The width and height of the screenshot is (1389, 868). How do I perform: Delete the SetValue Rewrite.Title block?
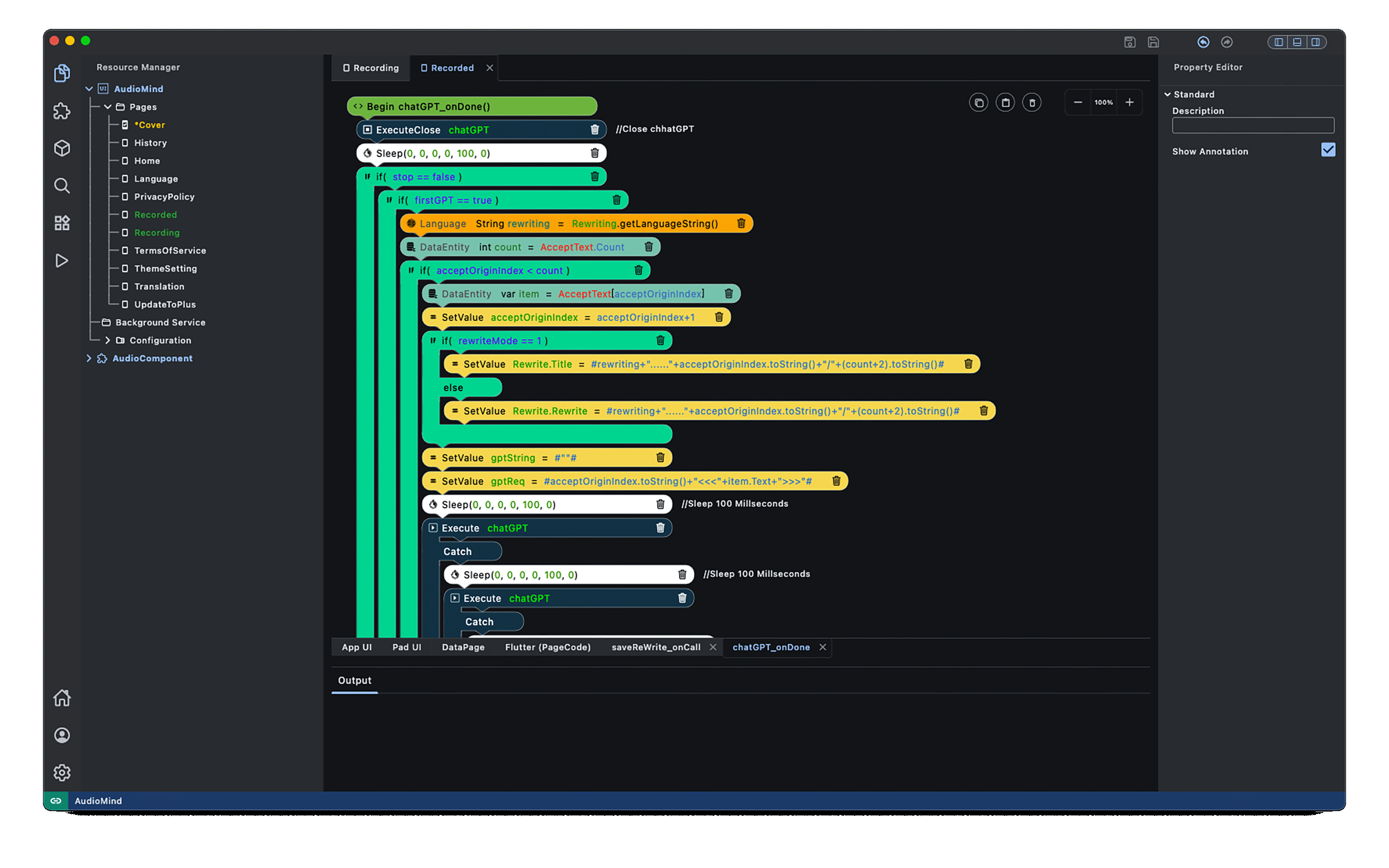point(968,364)
